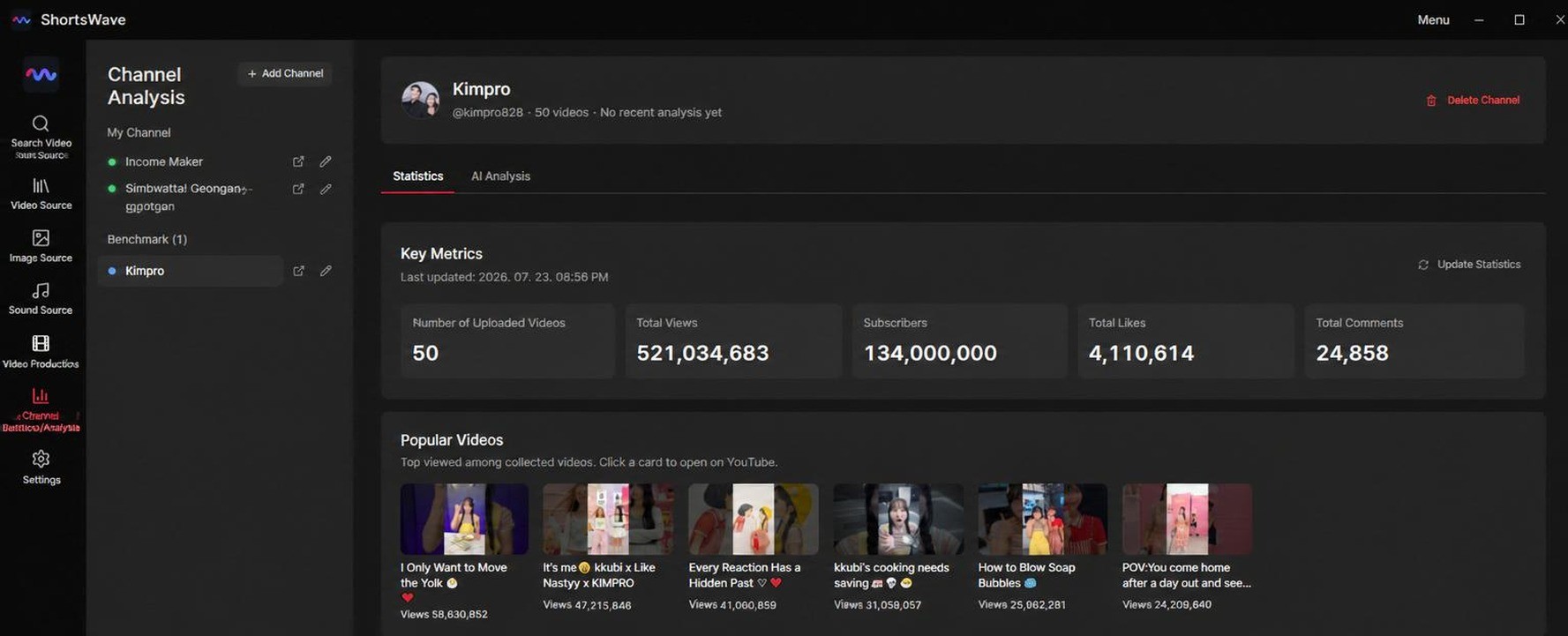Switch to the Statistics tab

[x=418, y=176]
